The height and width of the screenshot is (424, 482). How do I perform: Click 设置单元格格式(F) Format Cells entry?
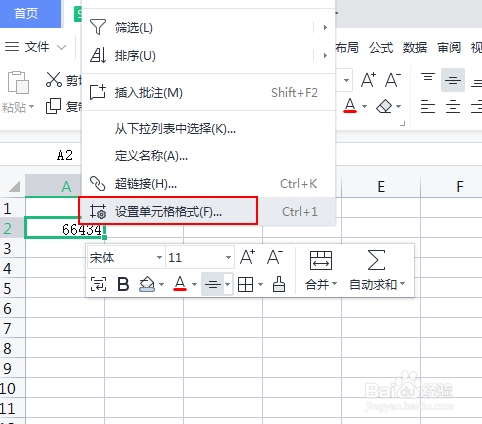point(208,212)
